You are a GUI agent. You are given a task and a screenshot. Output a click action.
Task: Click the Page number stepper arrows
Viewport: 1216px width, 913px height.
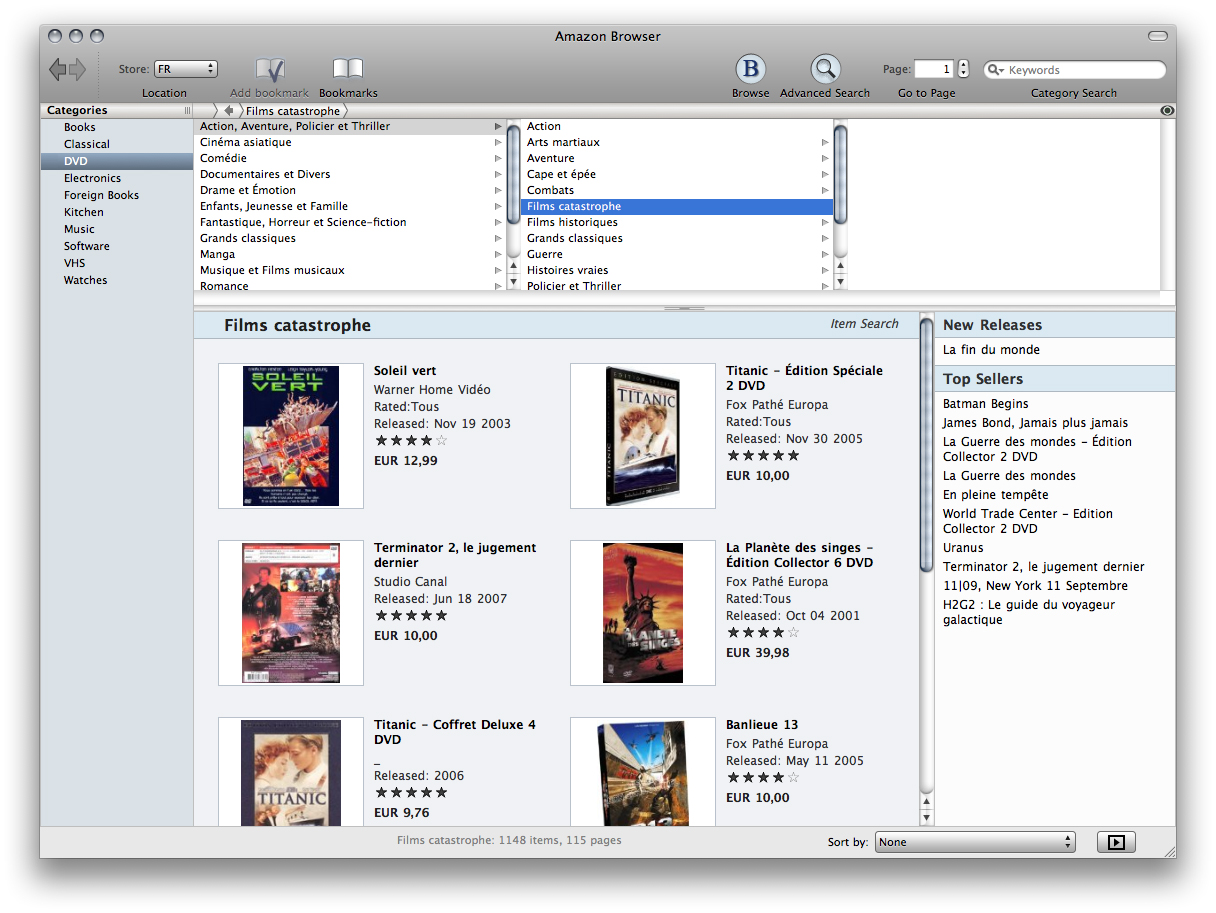pos(963,69)
